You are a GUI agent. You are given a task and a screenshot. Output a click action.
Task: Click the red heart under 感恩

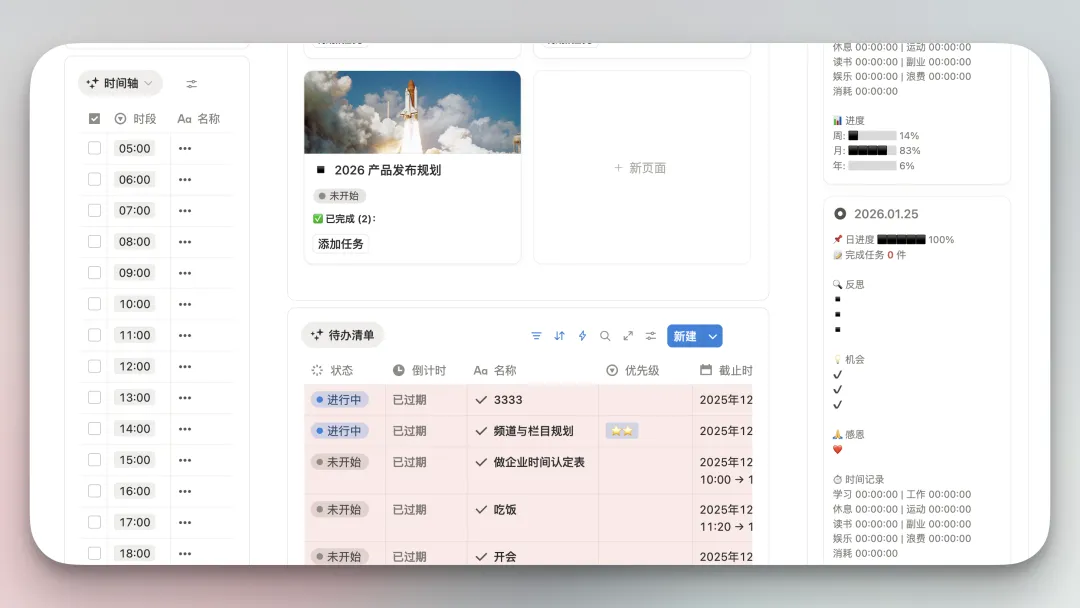838,450
